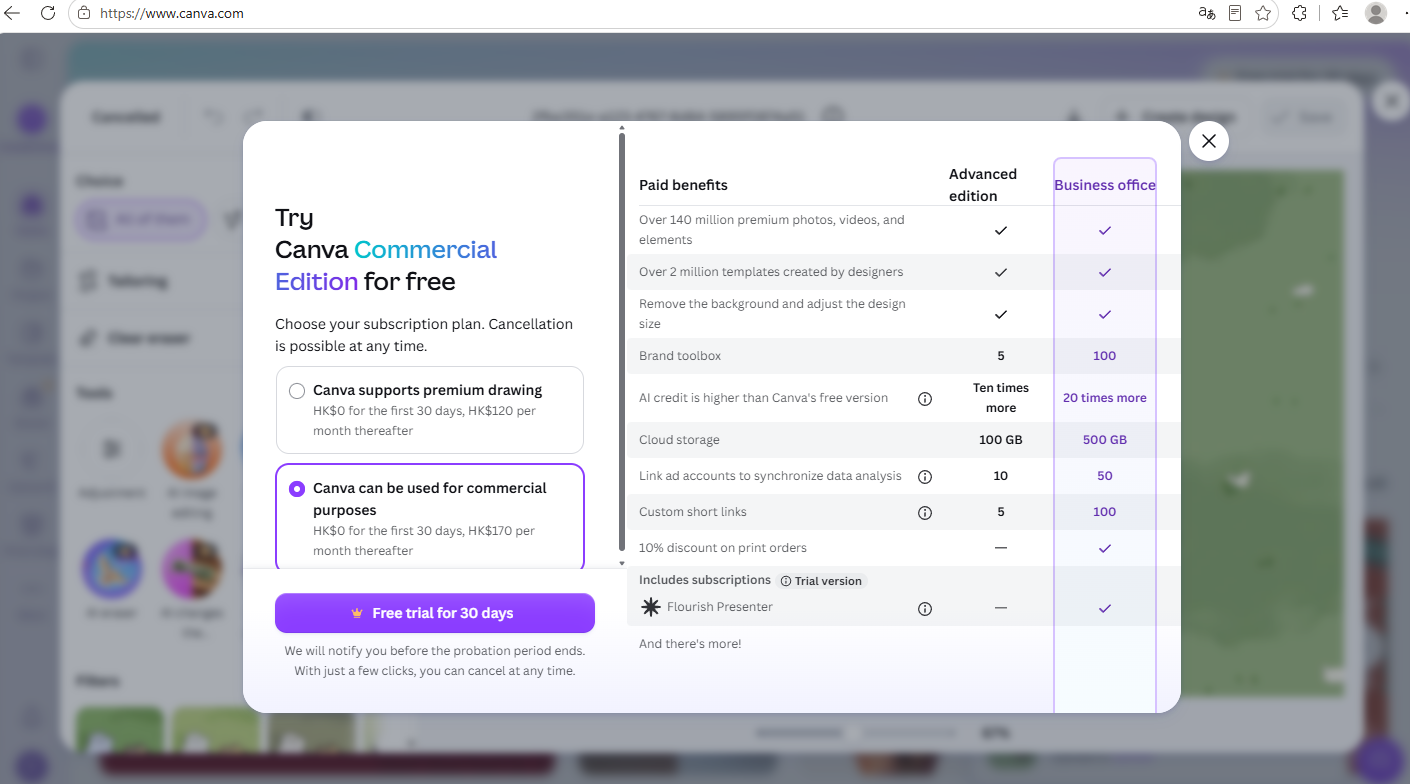The width and height of the screenshot is (1410, 784).
Task: Click the 'Paid benefits' heading
Action: pyautogui.click(x=683, y=185)
